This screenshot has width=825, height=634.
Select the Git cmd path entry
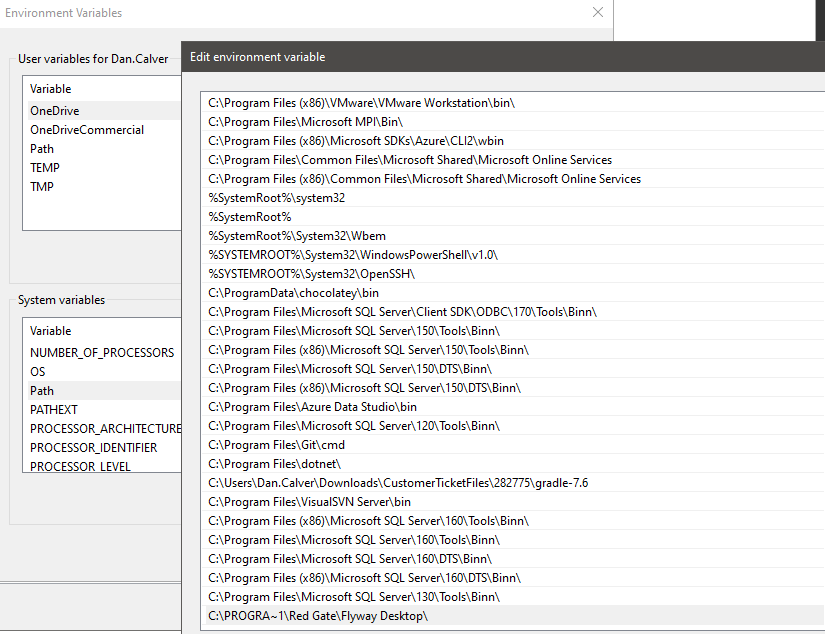(x=512, y=445)
